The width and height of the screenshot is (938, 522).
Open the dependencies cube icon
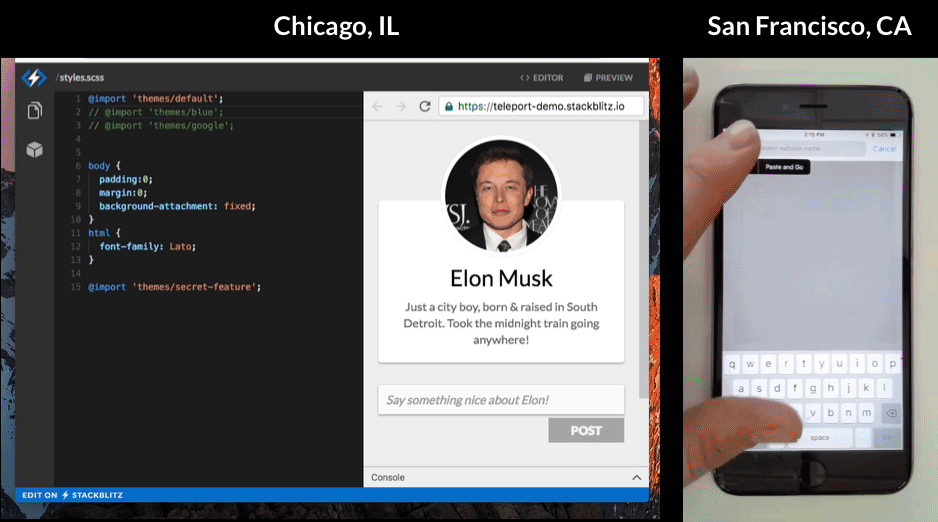pyautogui.click(x=35, y=149)
